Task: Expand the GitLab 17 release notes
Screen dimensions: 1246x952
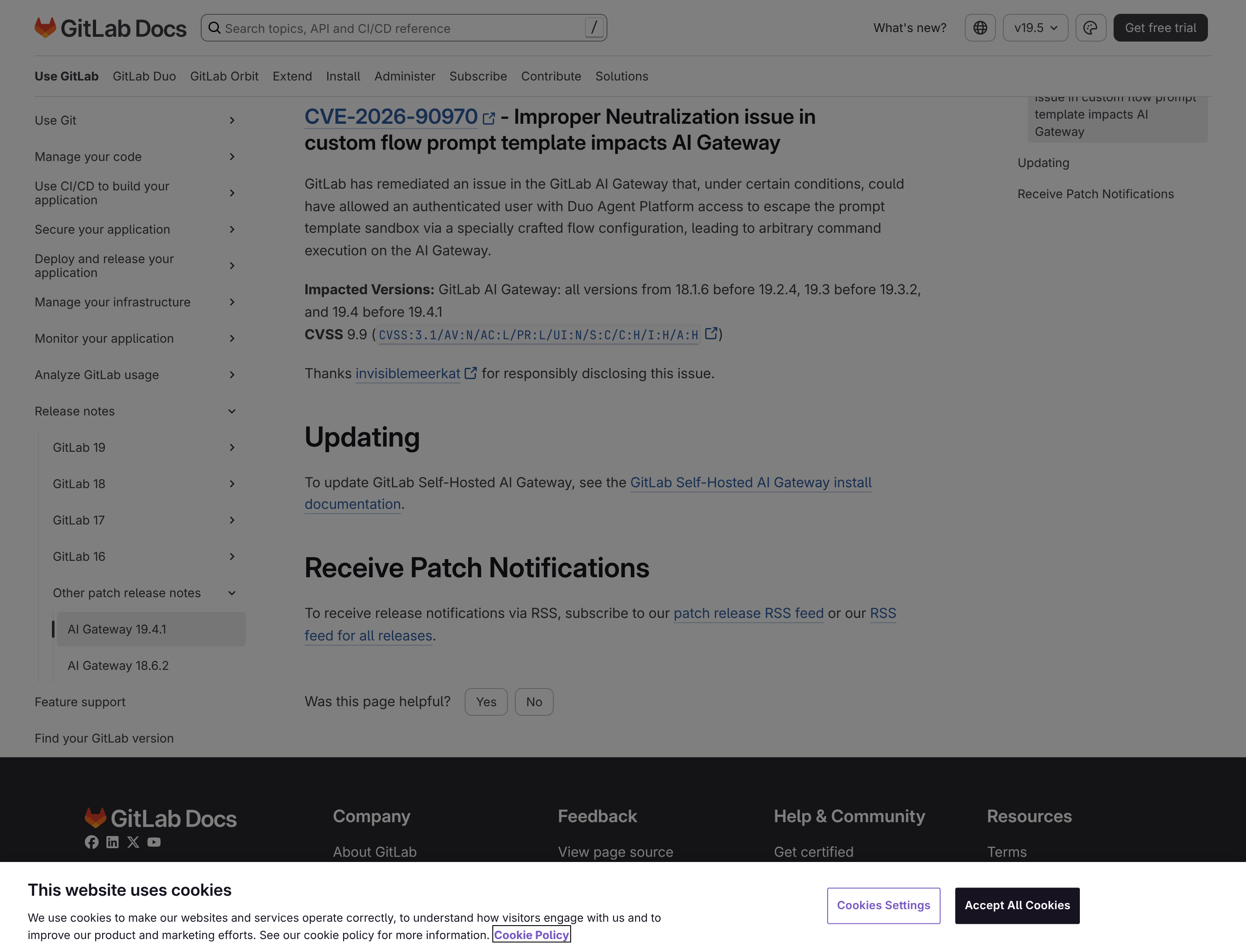Action: 232,520
